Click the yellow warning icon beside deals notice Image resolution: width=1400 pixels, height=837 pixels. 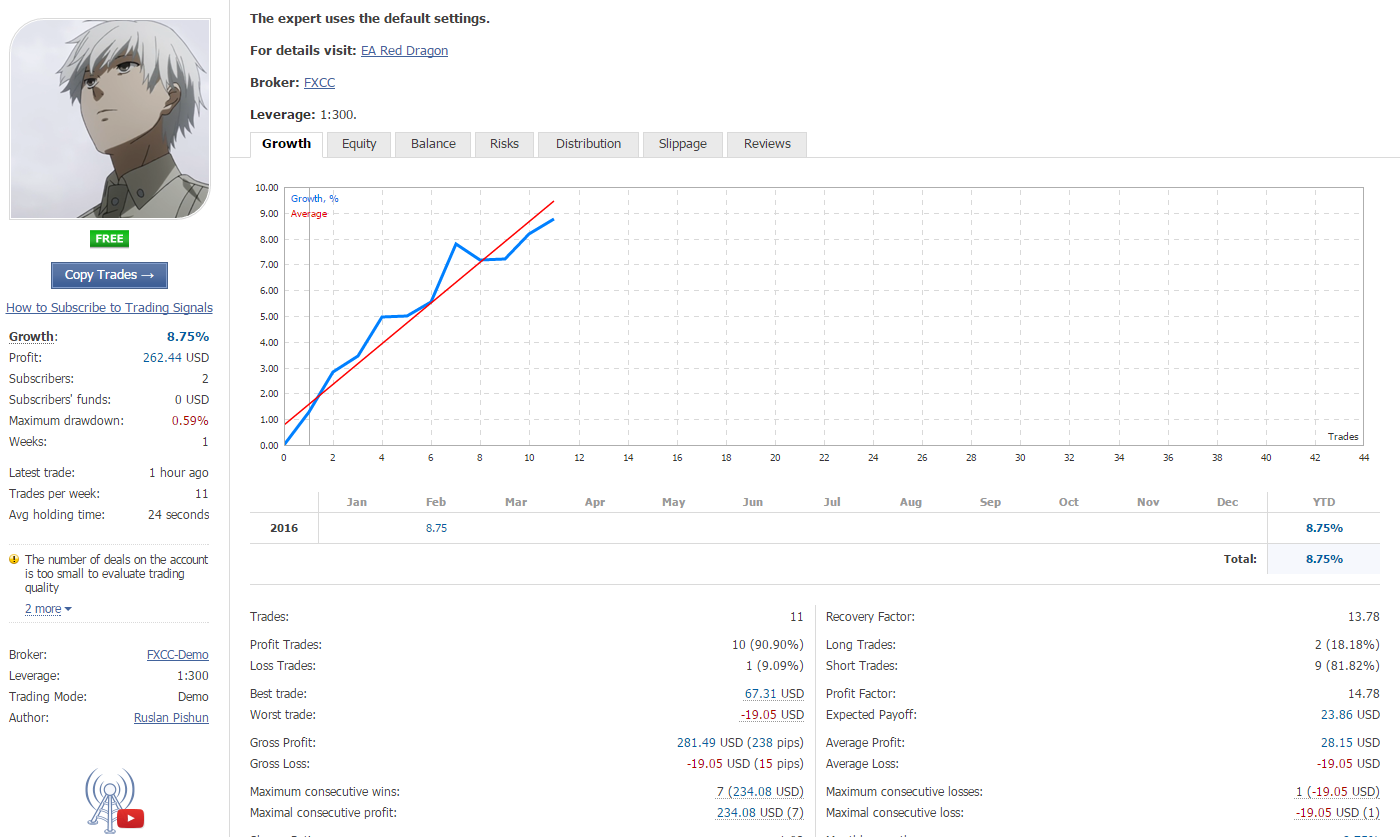14,560
